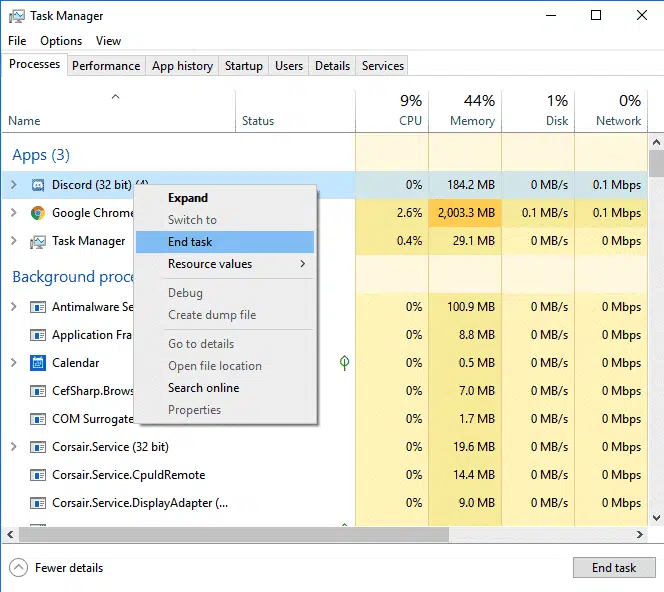Switch to the Performance tab
Screen dimensions: 664x592
tap(106, 66)
